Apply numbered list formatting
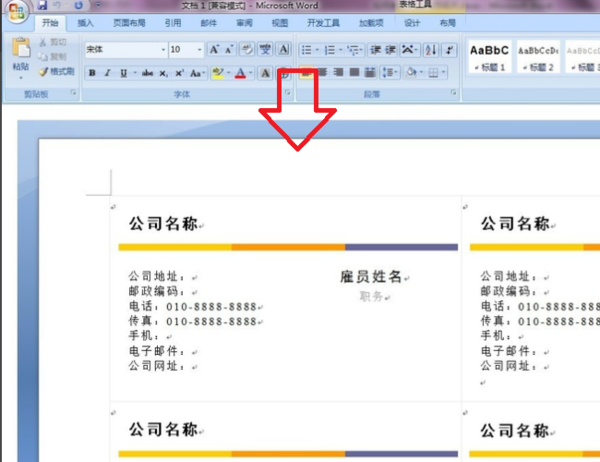This screenshot has height=462, width=600. point(329,50)
